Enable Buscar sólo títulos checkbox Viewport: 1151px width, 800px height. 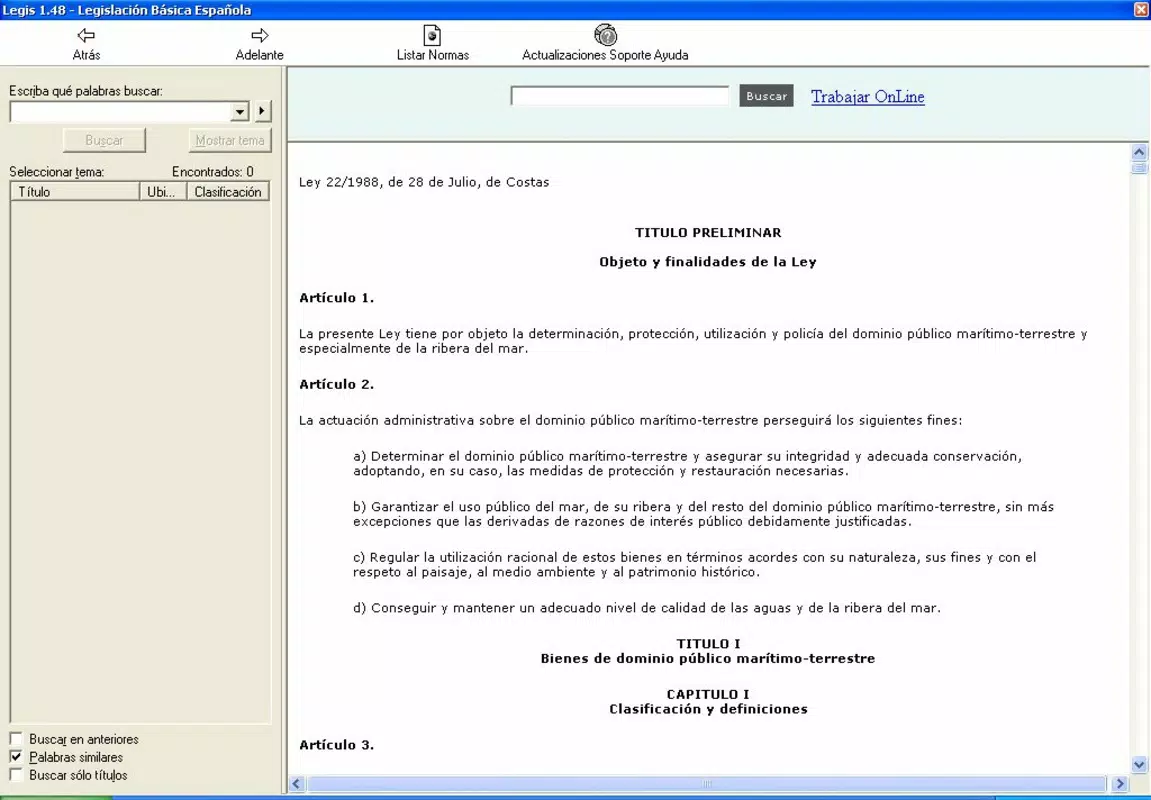click(x=16, y=775)
